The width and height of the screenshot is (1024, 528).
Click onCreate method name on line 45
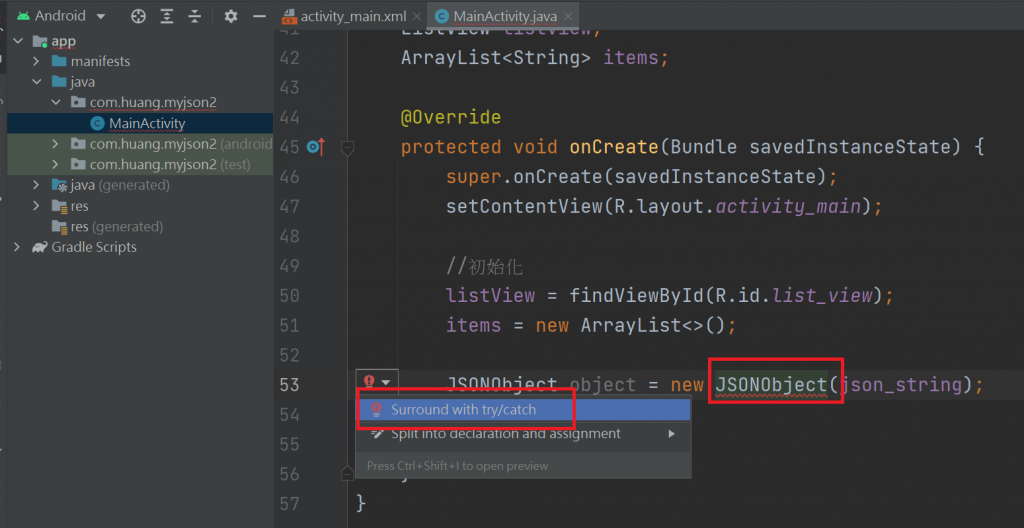click(614, 148)
